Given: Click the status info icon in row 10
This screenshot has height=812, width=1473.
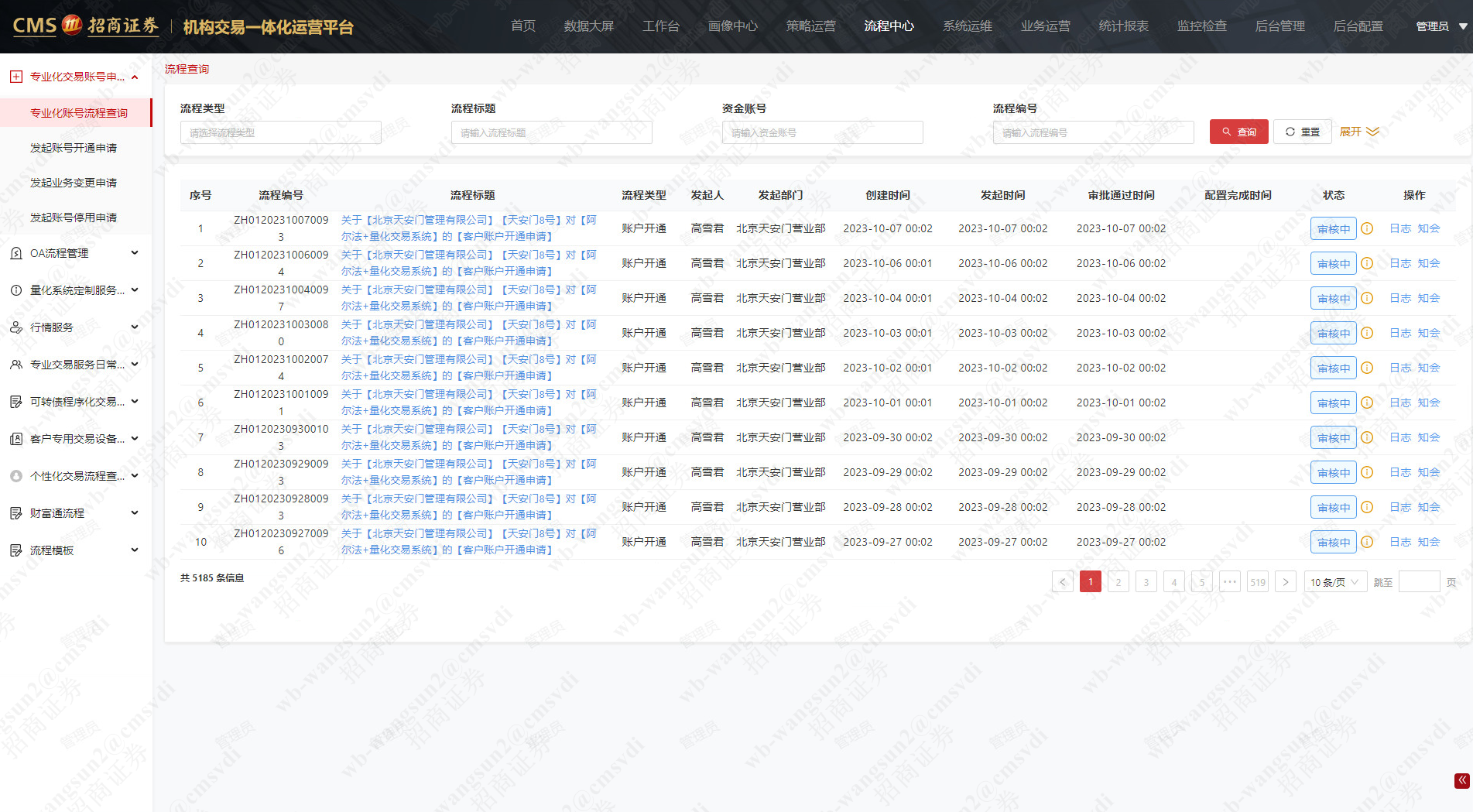Looking at the screenshot, I should (x=1367, y=542).
